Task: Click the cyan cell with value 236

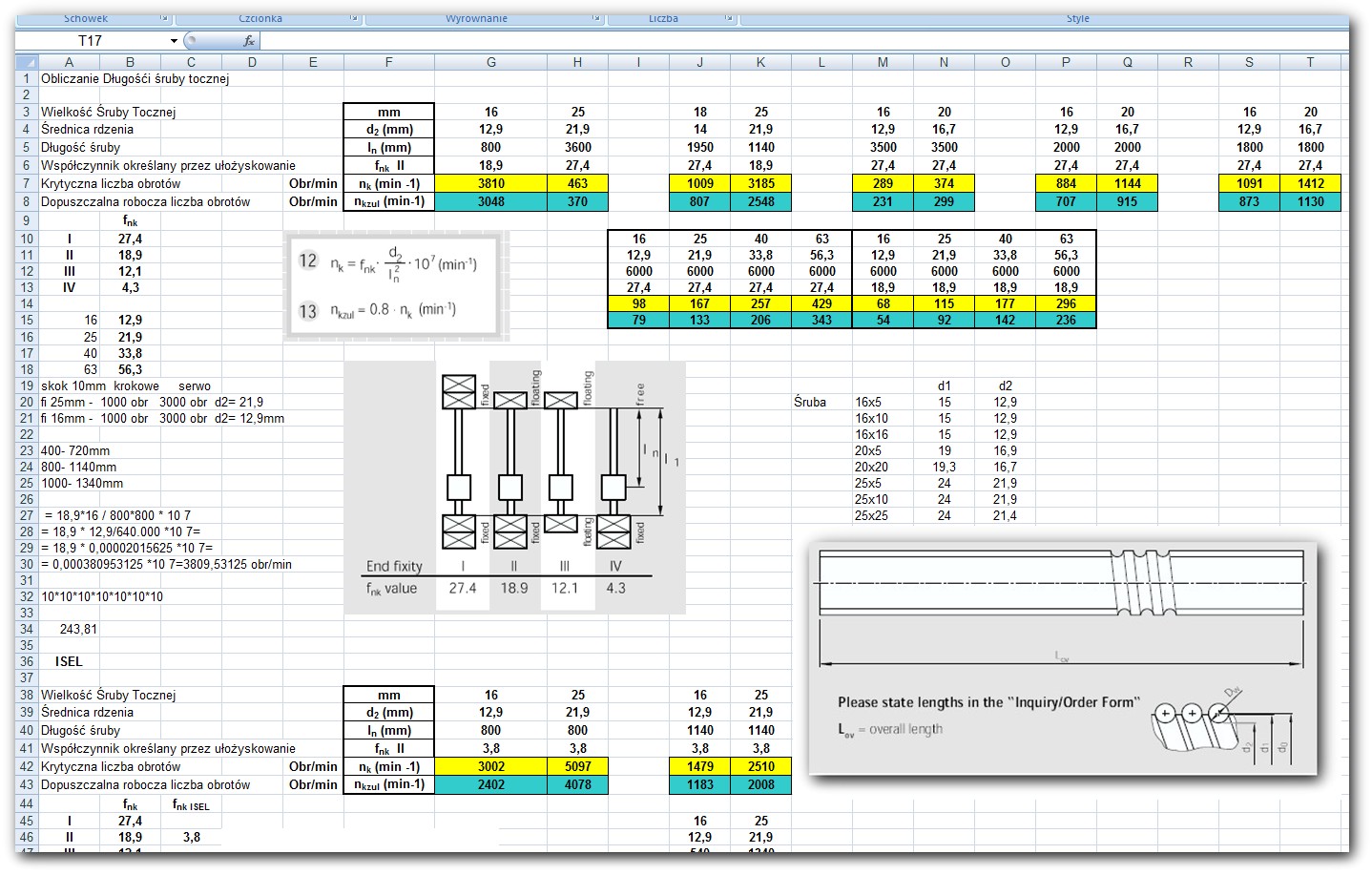Action: click(1066, 320)
